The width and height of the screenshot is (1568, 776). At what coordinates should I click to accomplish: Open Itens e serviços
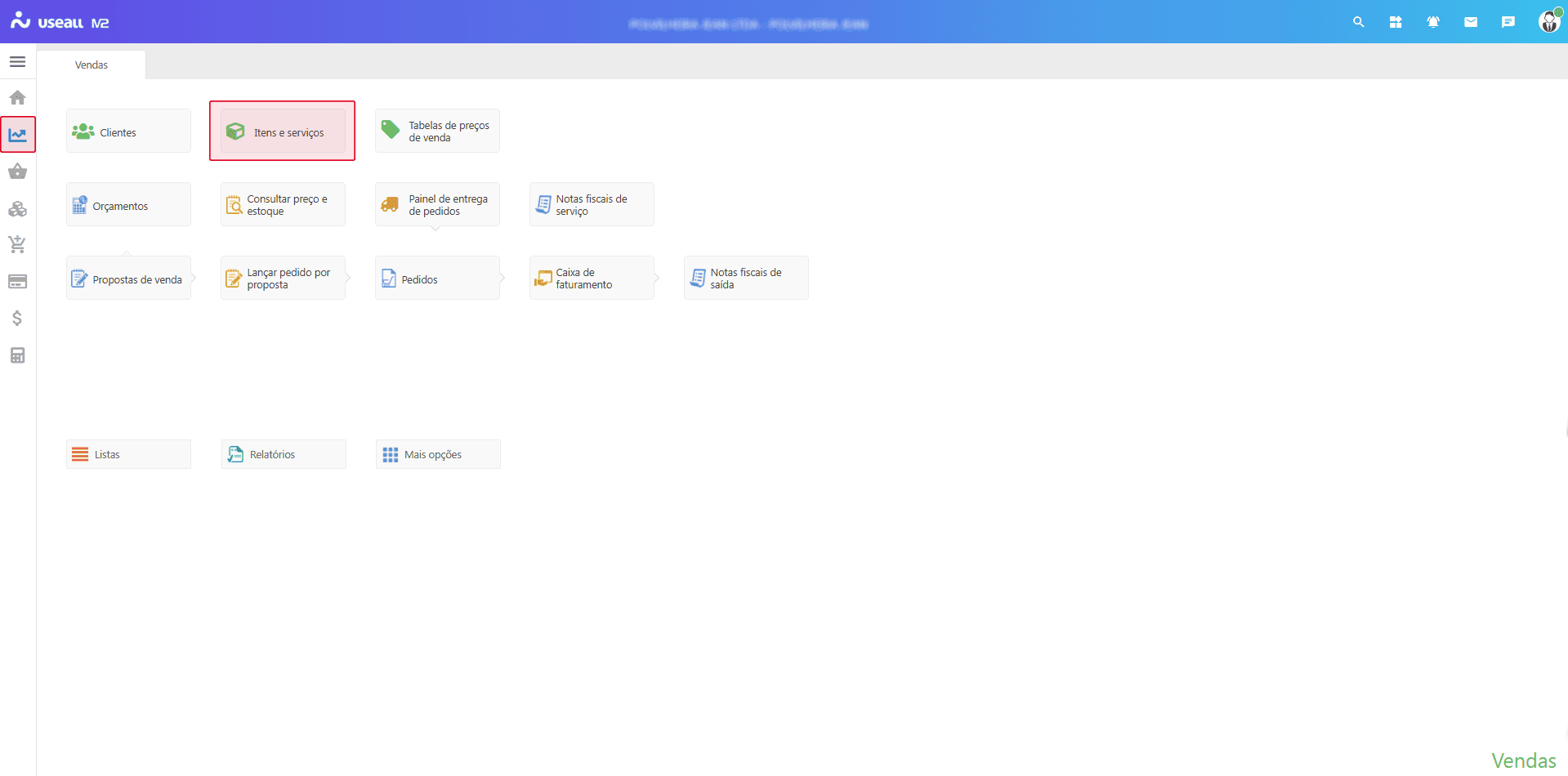tap(283, 132)
